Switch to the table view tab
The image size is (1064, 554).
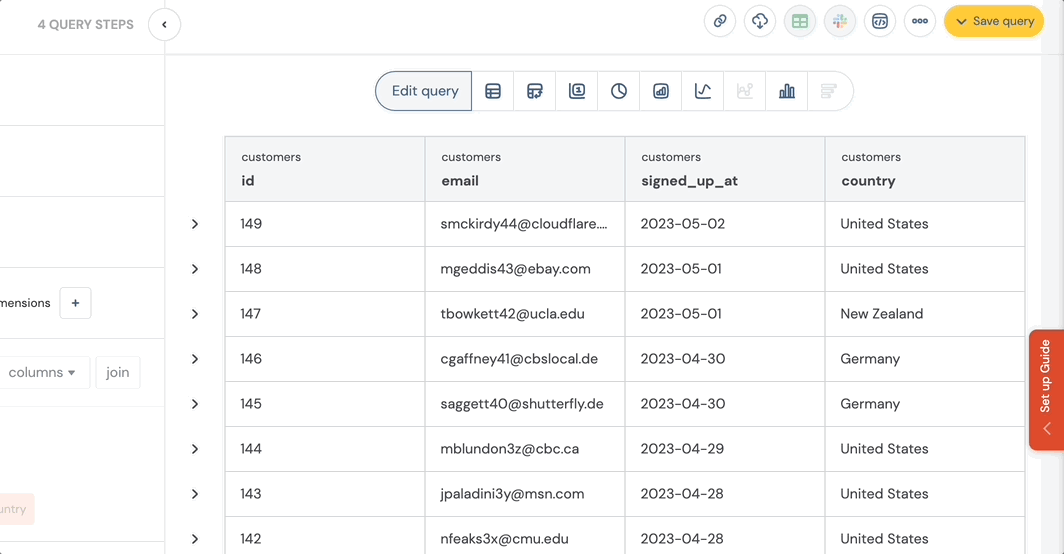click(493, 91)
